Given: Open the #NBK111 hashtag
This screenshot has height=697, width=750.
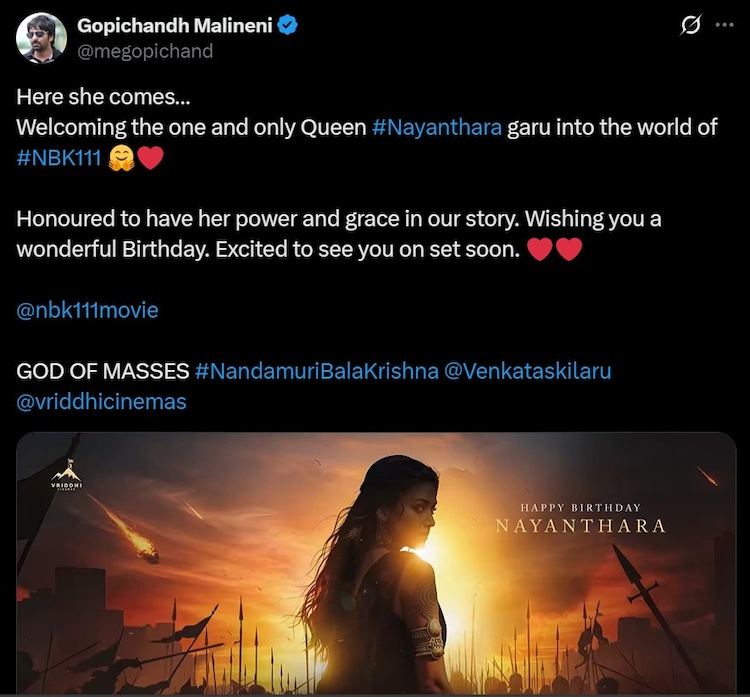Looking at the screenshot, I should [x=59, y=157].
